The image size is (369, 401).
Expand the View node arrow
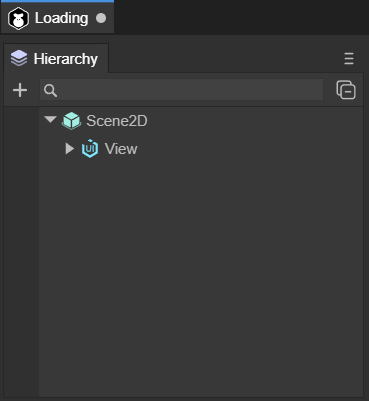(70, 149)
